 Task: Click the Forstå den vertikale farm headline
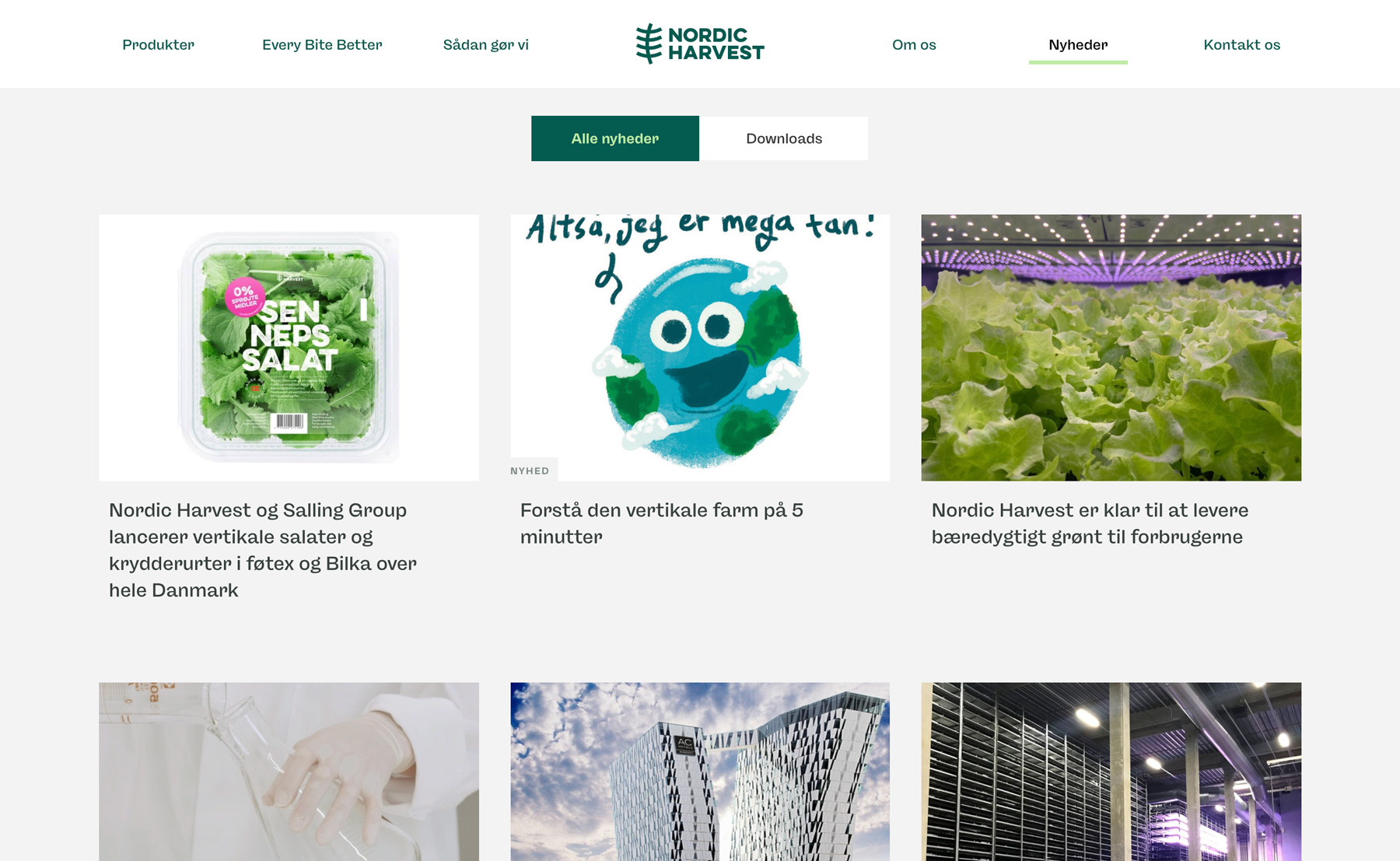pyautogui.click(x=661, y=523)
